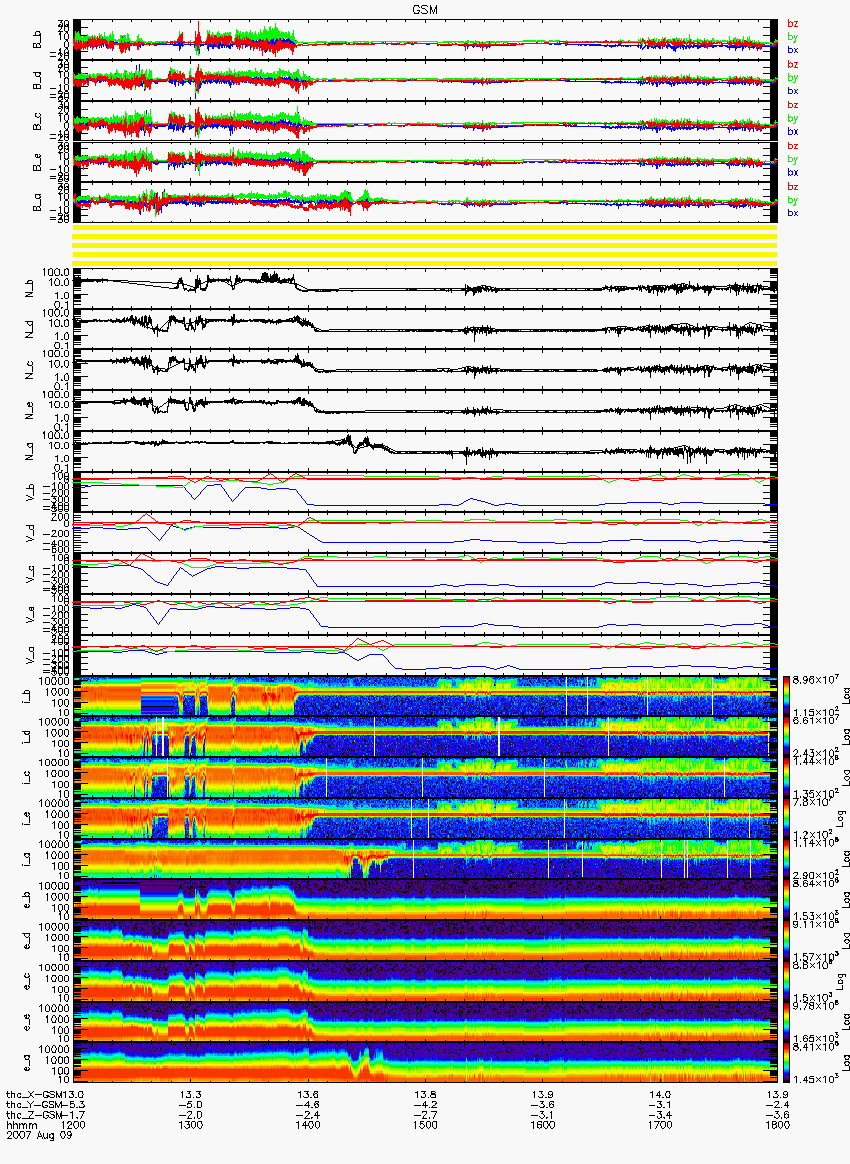Select the B_c magnetic field panel label

(x=36, y=122)
